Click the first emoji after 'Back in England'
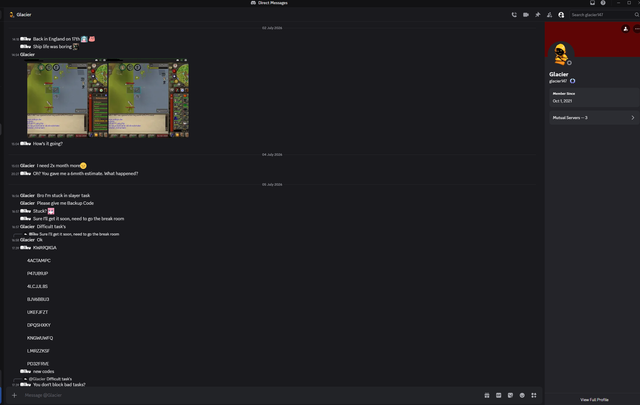The height and width of the screenshot is (405, 640). pos(84,39)
